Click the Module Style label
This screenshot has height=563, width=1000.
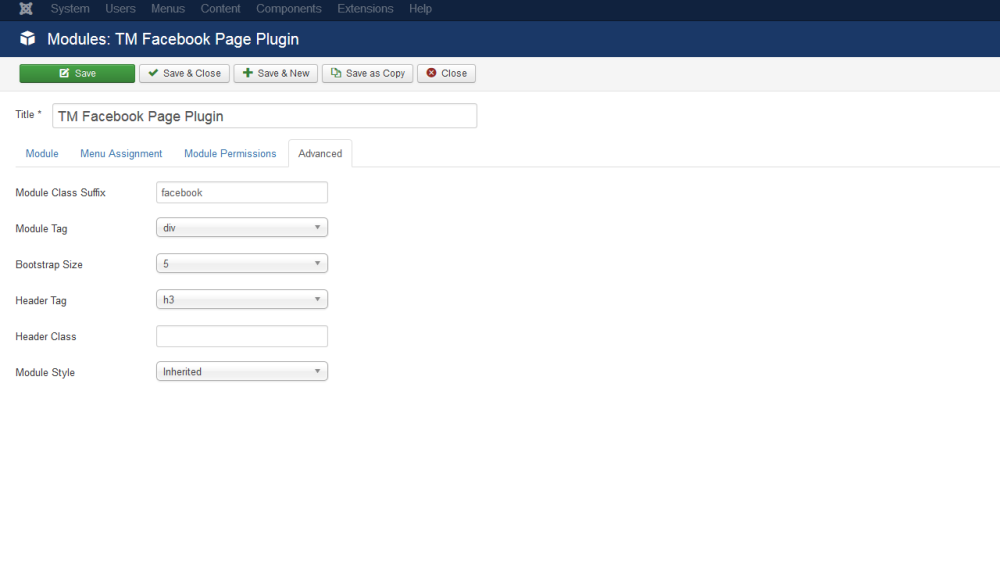click(45, 372)
